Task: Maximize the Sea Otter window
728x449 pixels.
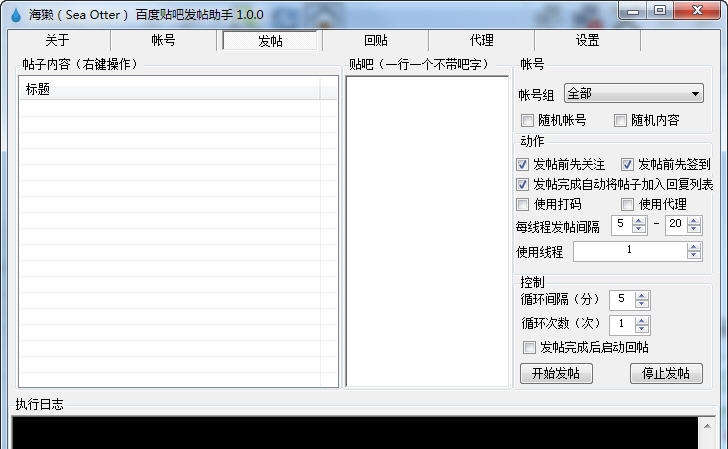Action: (x=660, y=10)
